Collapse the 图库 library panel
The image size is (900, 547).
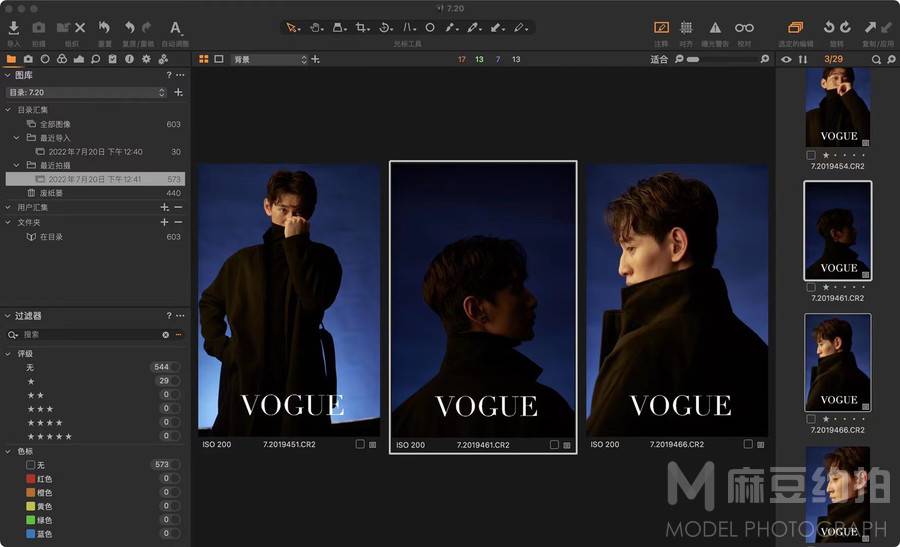coord(7,75)
